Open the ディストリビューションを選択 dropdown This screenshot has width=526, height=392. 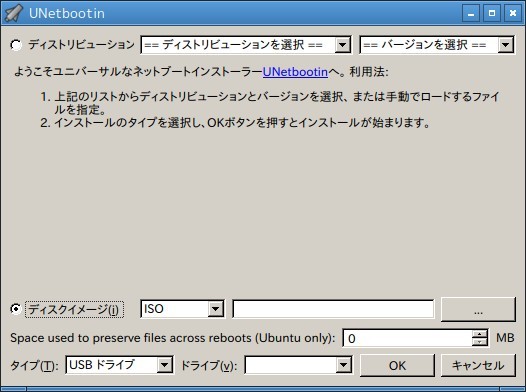246,45
